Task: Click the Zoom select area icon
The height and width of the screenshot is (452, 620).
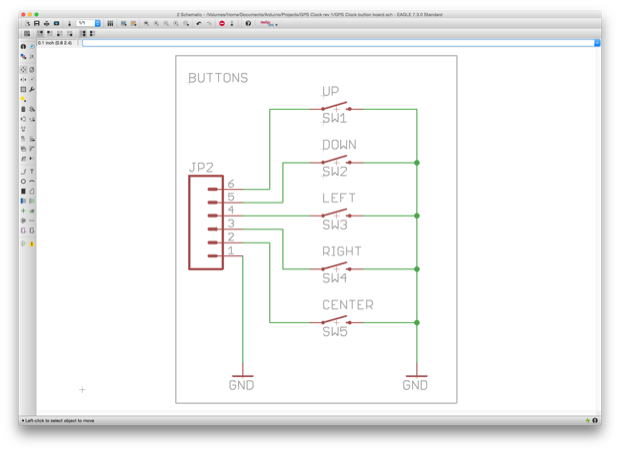Action: pos(186,24)
